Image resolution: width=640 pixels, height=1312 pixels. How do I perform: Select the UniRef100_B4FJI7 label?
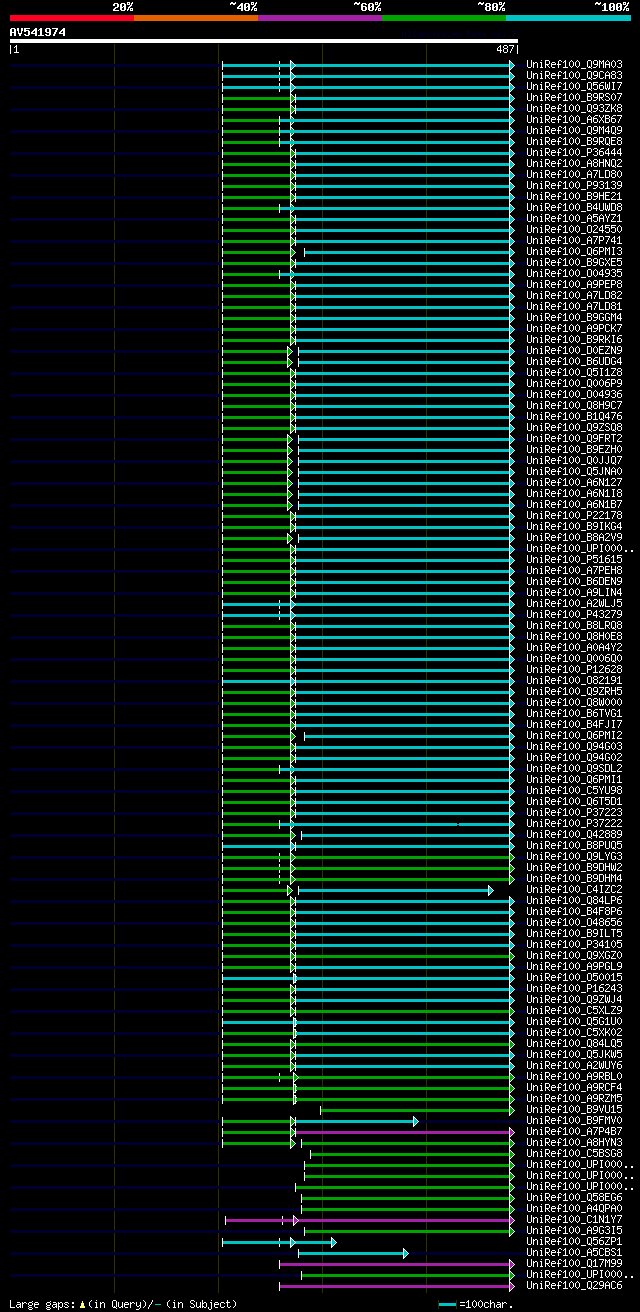574,724
